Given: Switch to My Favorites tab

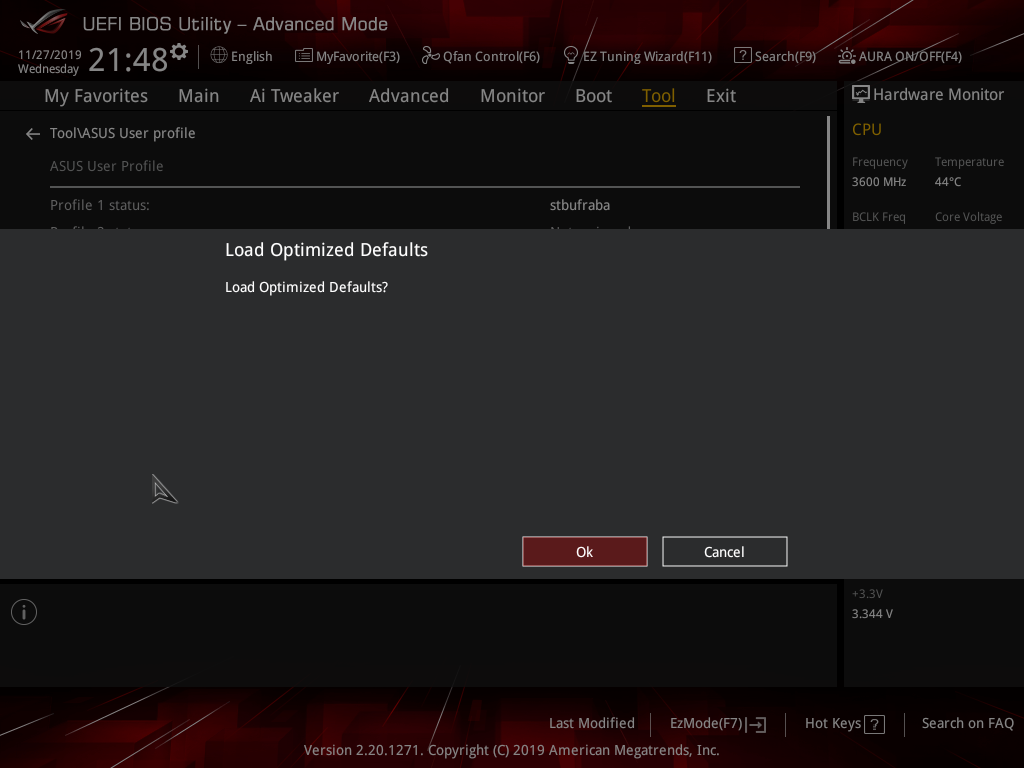Looking at the screenshot, I should point(96,96).
